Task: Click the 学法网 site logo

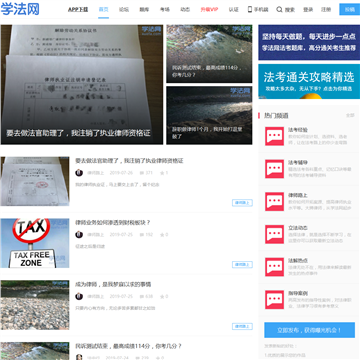Action: [20, 9]
